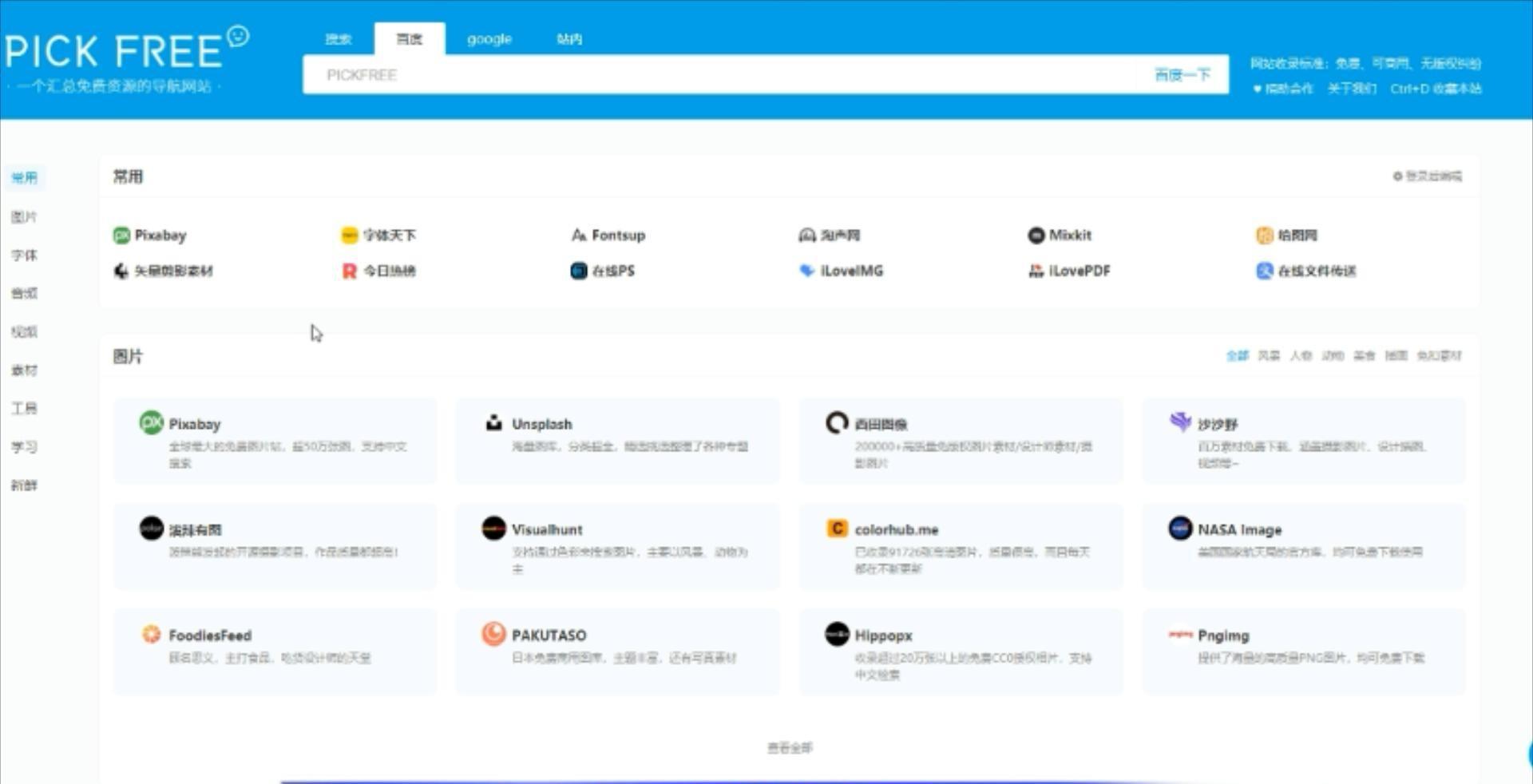The width and height of the screenshot is (1533, 784).
Task: Click the purple 沙沙野 icon
Action: tap(1180, 423)
